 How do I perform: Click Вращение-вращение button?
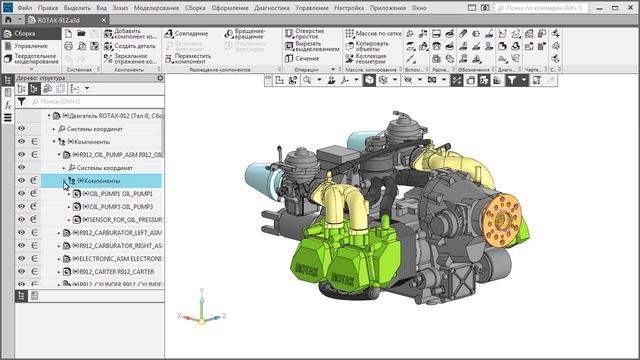[245, 33]
